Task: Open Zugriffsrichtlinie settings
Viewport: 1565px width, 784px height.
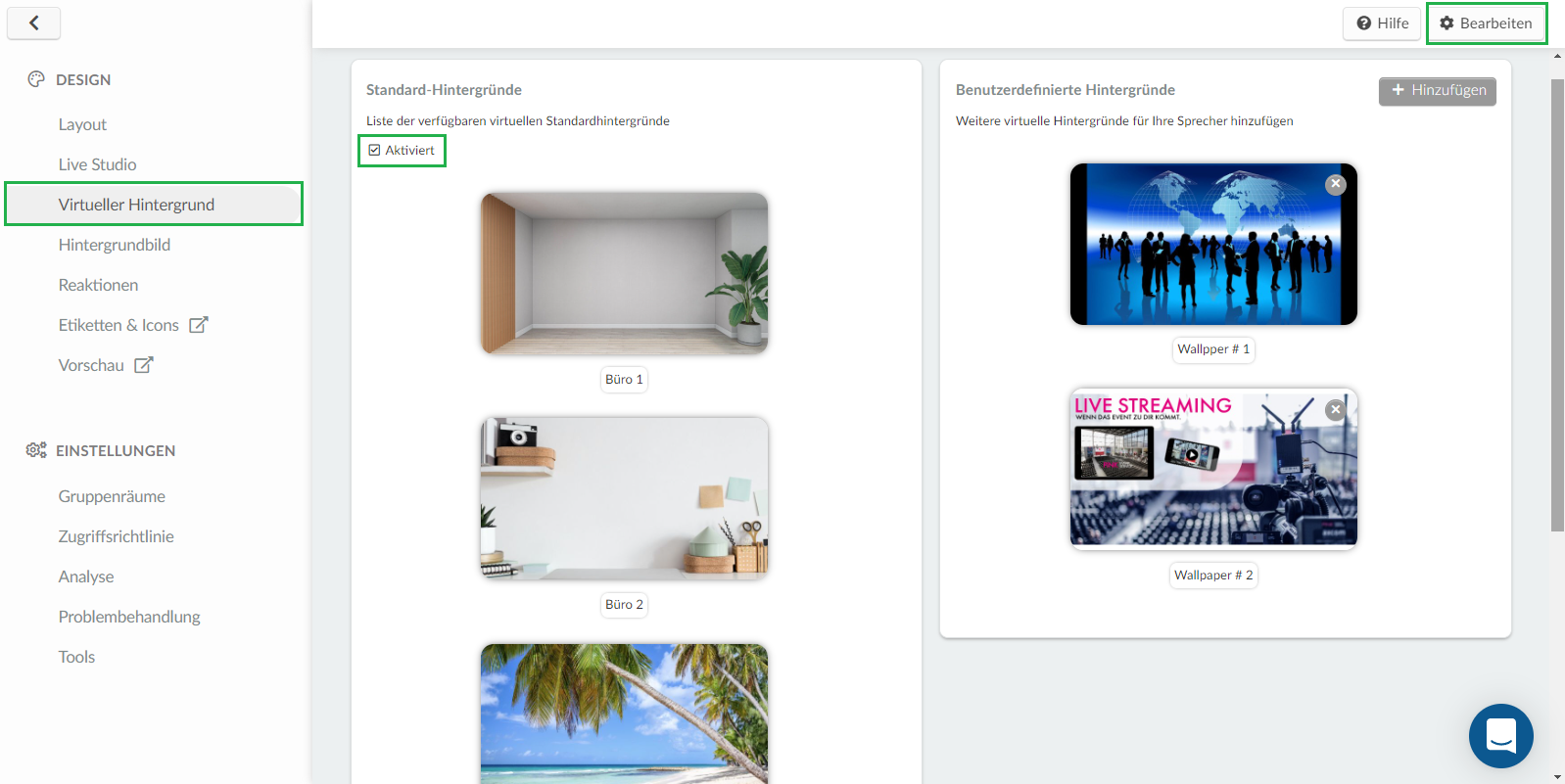Action: [116, 536]
